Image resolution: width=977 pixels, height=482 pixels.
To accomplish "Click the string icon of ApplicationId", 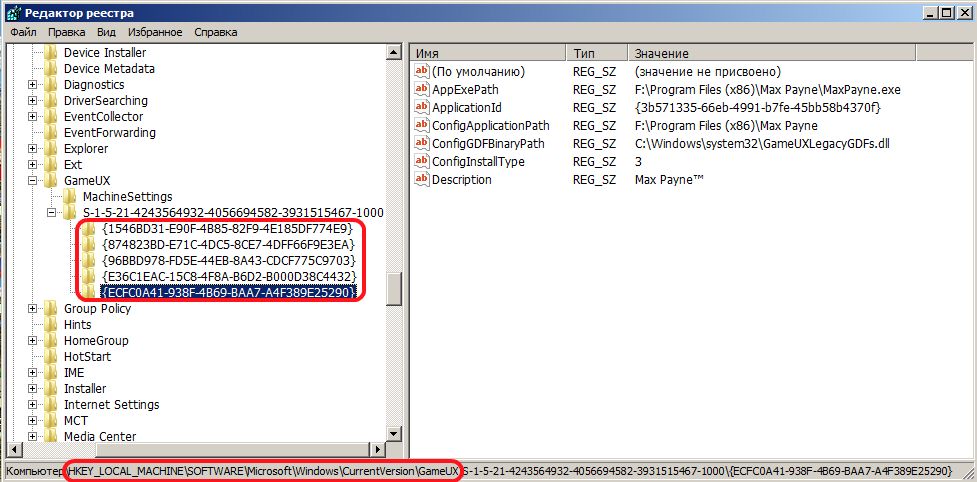I will 422,108.
